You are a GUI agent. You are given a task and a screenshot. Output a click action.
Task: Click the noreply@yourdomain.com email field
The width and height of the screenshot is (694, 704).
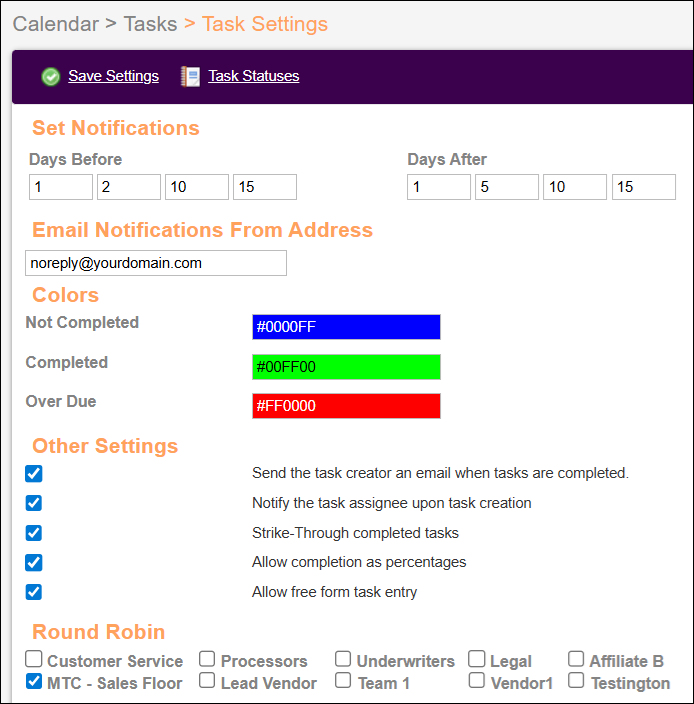click(x=156, y=263)
